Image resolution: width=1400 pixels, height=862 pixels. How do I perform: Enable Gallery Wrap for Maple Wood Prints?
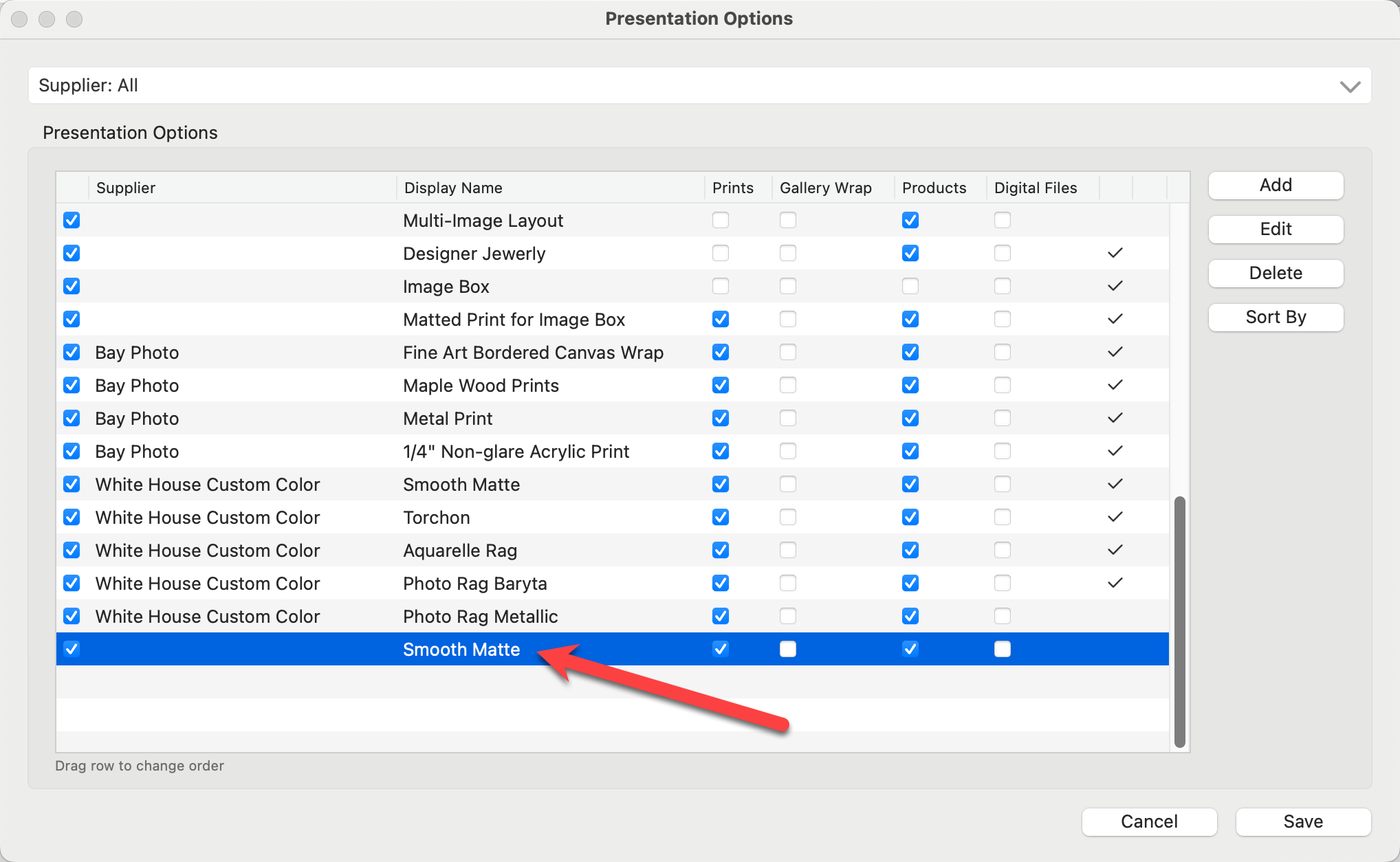(788, 385)
